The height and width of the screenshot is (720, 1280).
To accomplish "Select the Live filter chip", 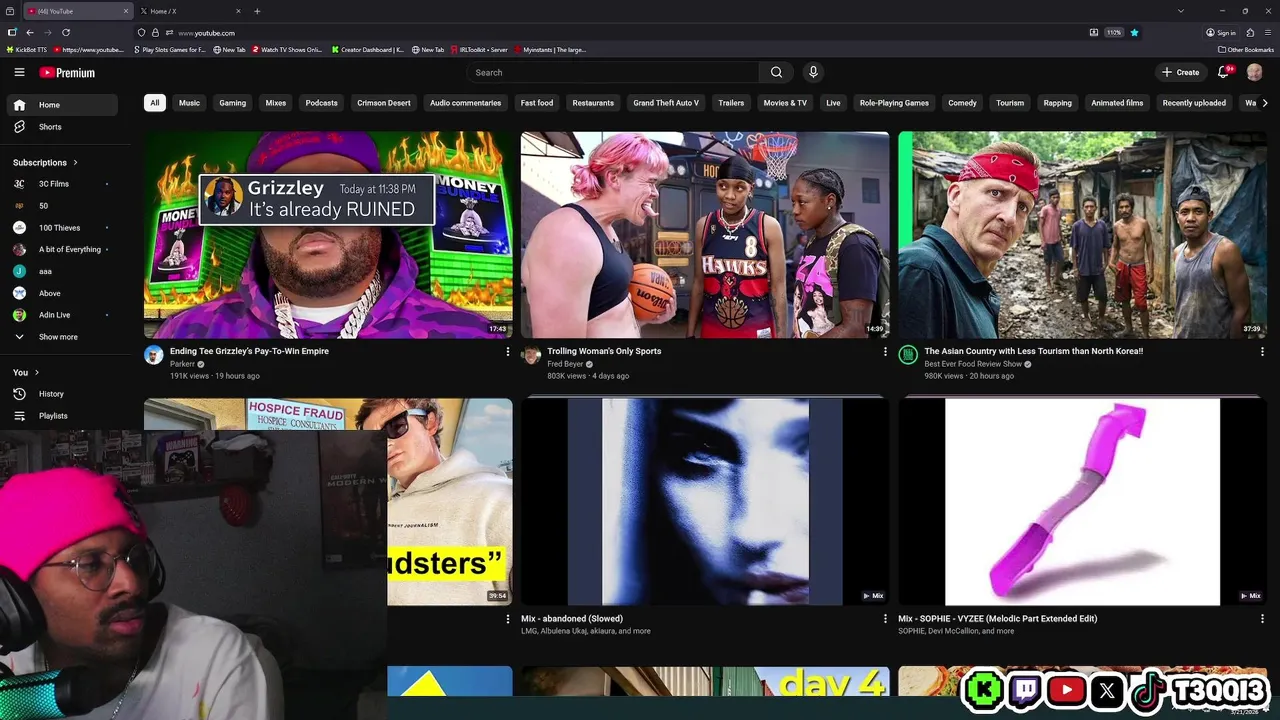I will coord(833,103).
